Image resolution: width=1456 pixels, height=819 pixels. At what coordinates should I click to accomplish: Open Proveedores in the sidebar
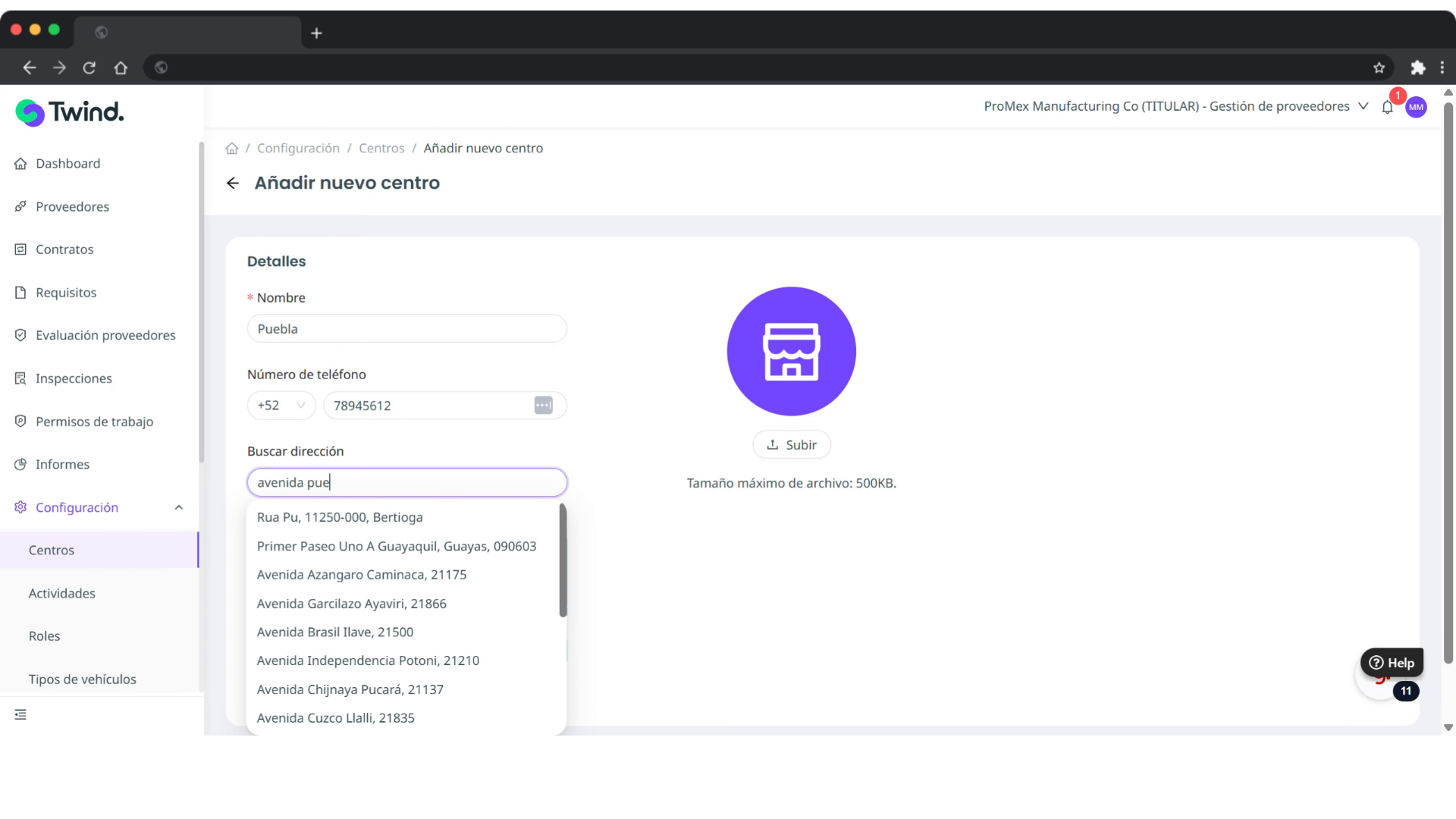[72, 206]
